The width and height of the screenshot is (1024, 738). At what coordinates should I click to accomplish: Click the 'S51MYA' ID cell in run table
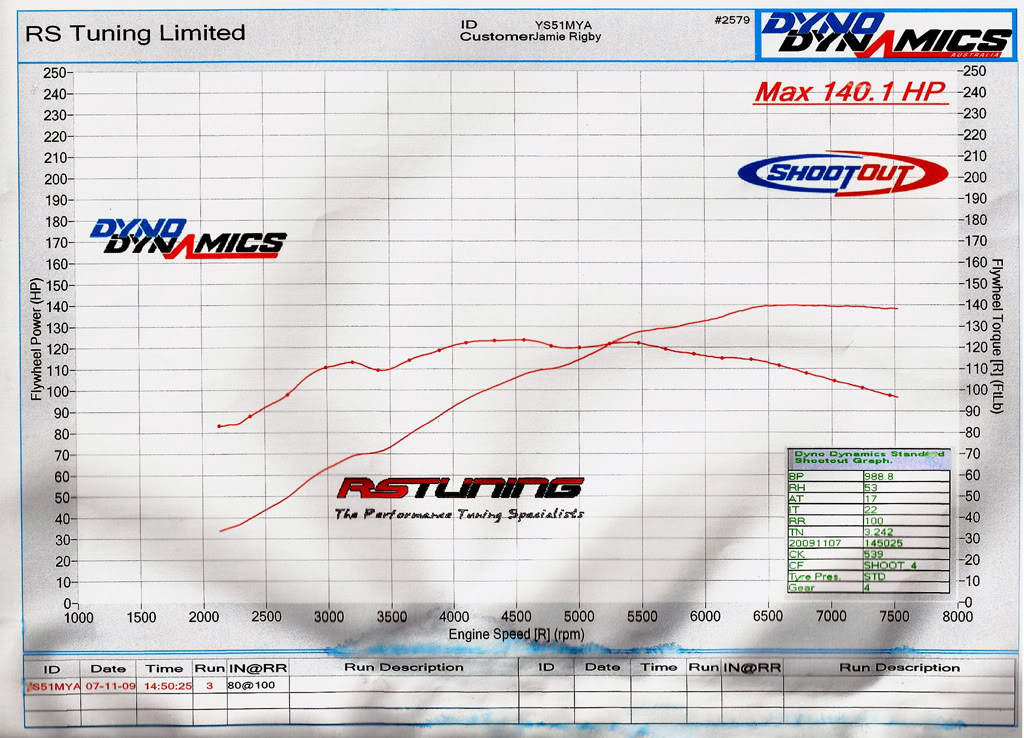tap(54, 686)
